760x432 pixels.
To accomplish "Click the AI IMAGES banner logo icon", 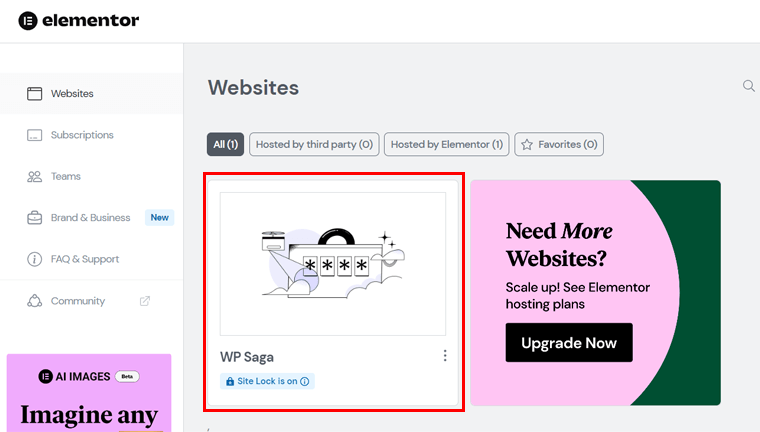I will 46,376.
